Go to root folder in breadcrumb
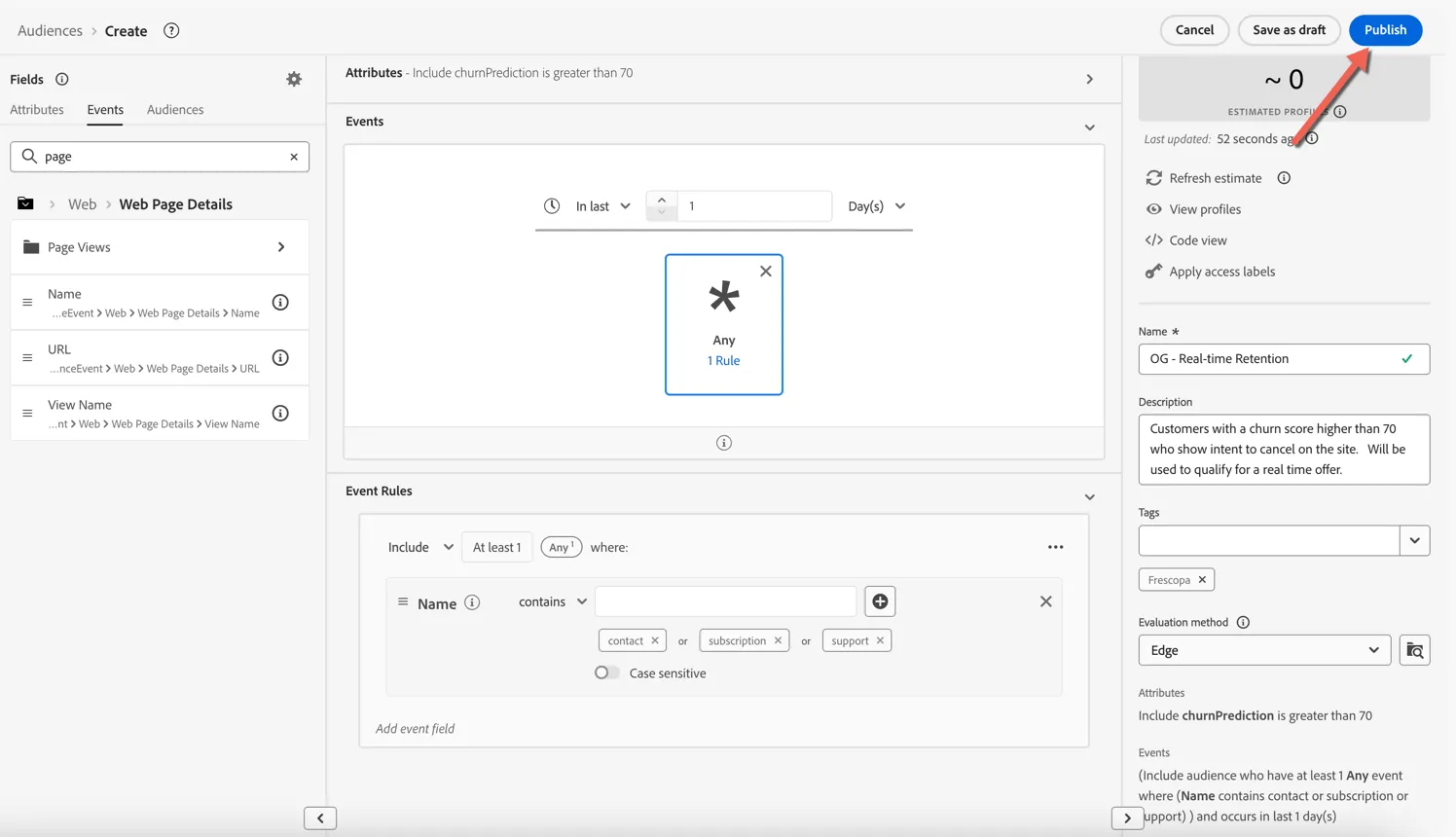 (x=25, y=203)
